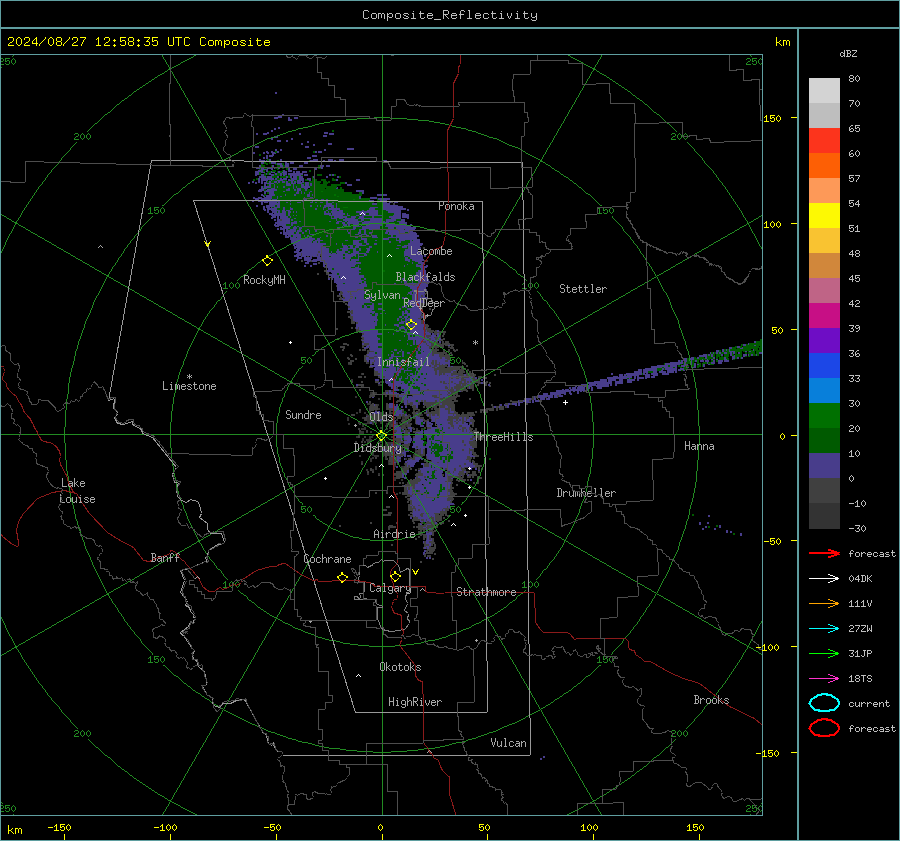900x841 pixels.
Task: Click the Calgary city label
Action: [x=390, y=588]
